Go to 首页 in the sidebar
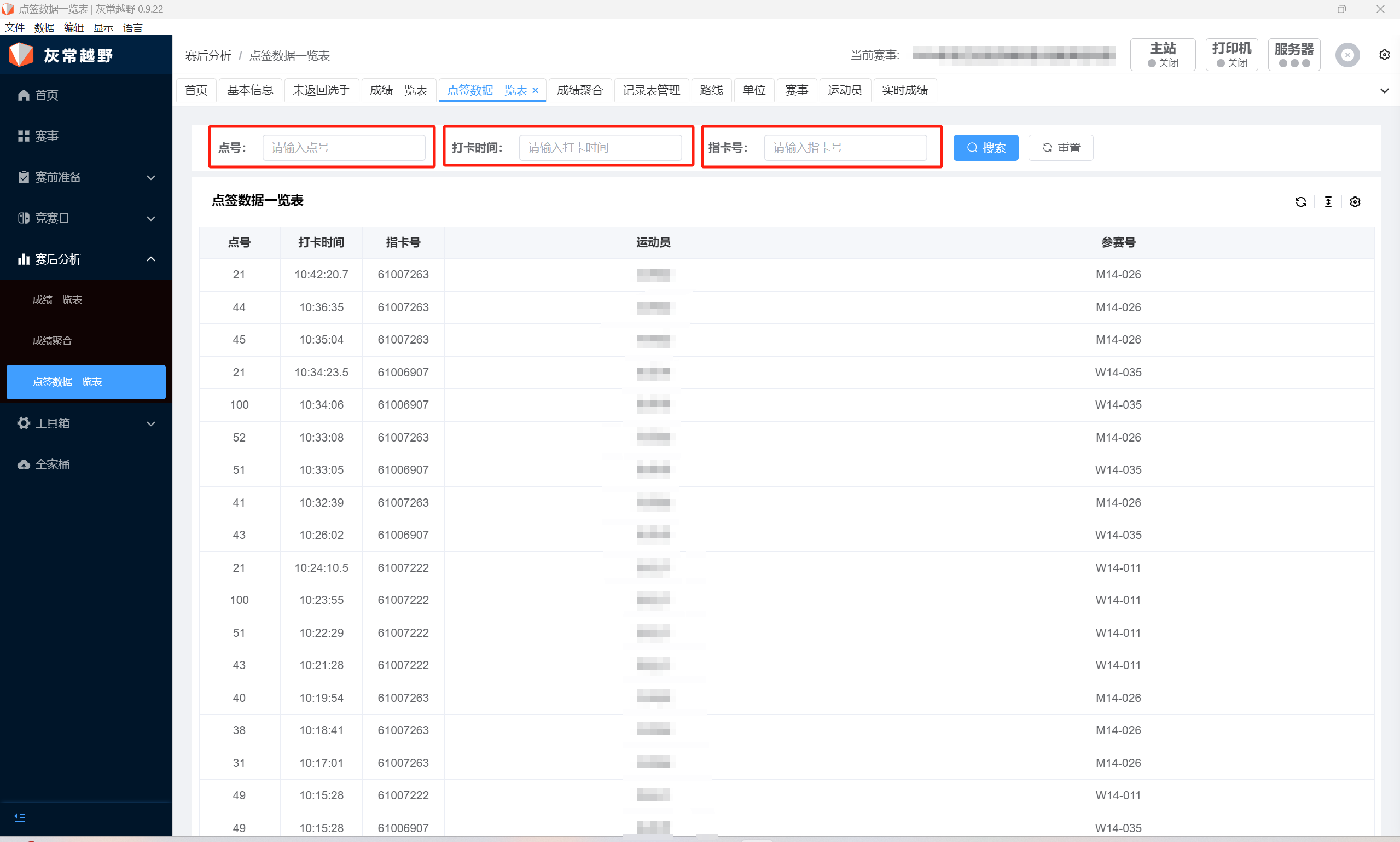Image resolution: width=1400 pixels, height=842 pixels. tap(47, 95)
